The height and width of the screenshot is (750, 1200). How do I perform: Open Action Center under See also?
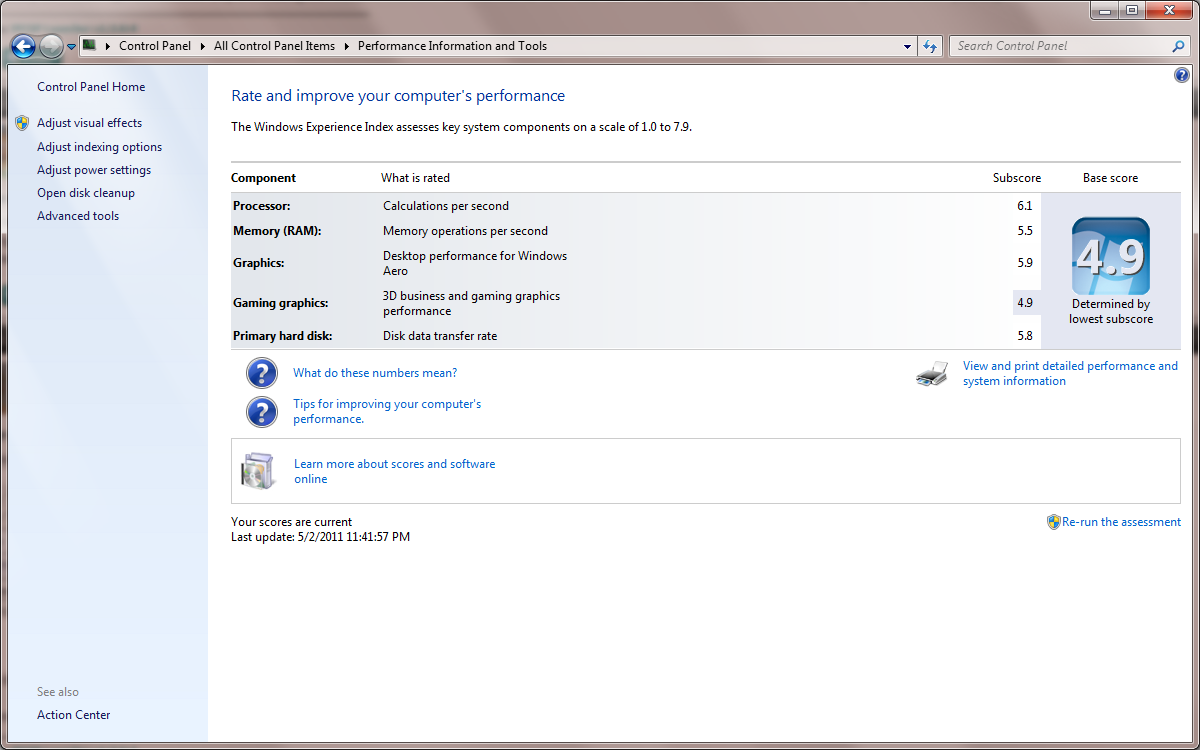[x=73, y=715]
